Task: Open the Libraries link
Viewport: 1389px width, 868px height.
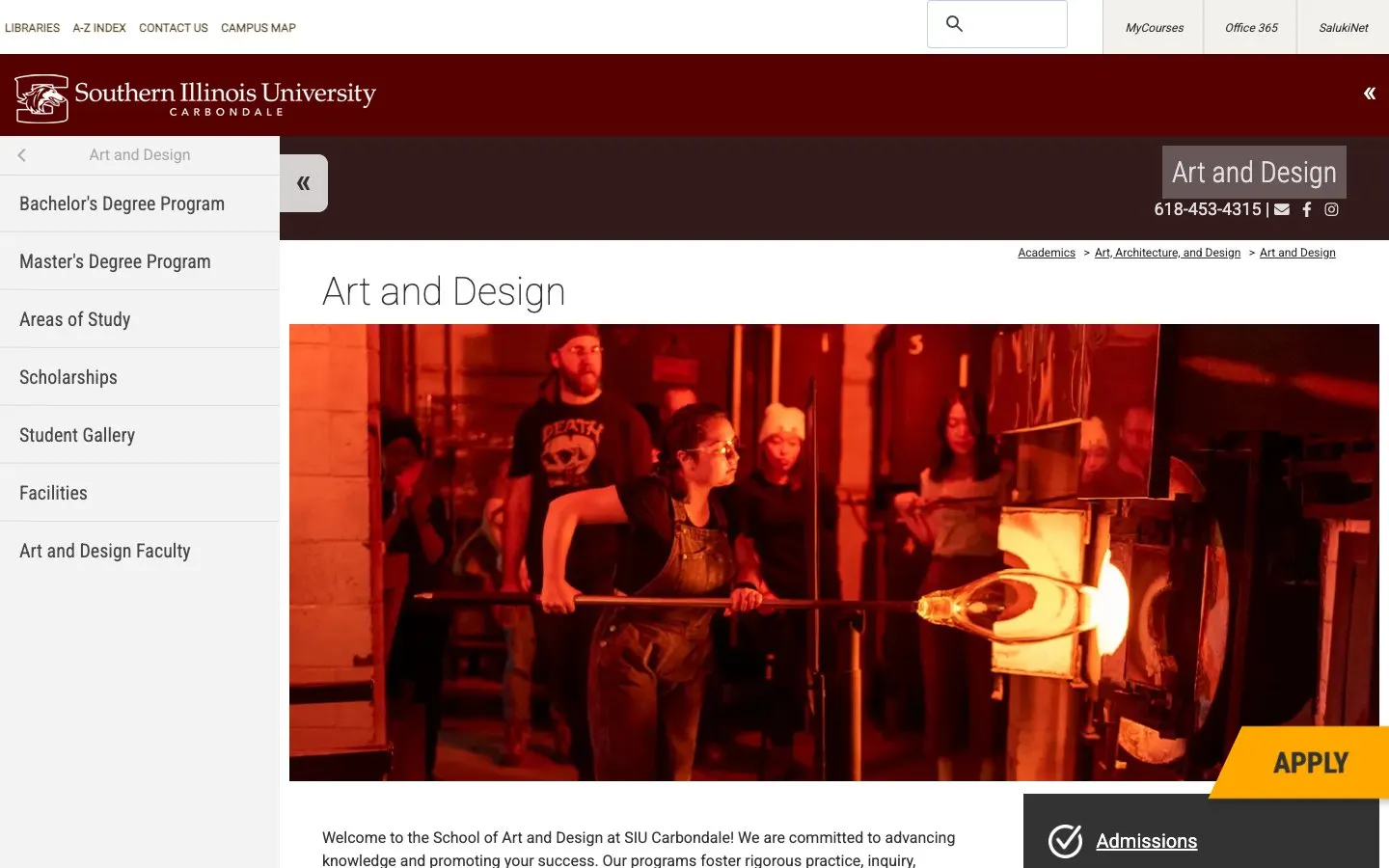Action: tap(33, 28)
